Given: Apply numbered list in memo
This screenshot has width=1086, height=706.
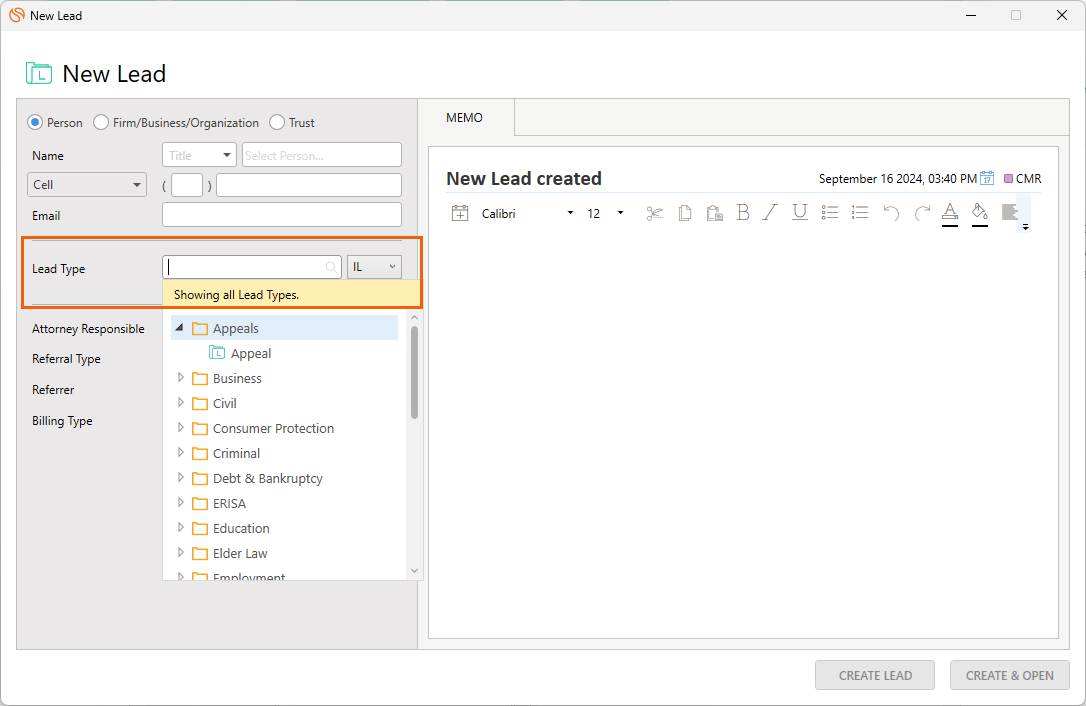Looking at the screenshot, I should [x=860, y=213].
